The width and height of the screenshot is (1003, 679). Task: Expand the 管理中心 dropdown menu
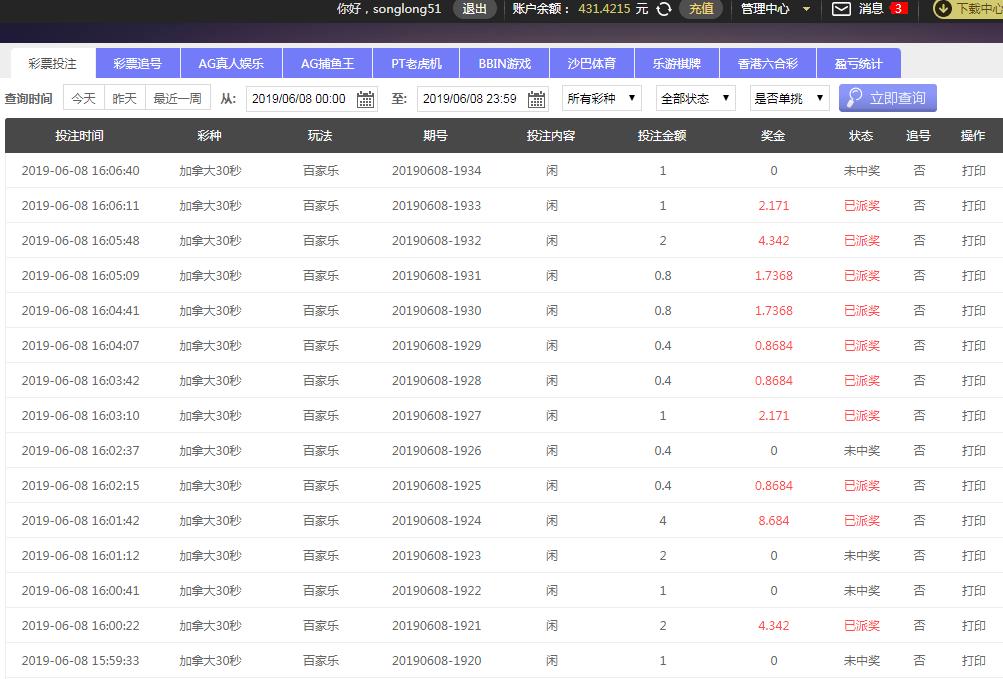(x=776, y=9)
